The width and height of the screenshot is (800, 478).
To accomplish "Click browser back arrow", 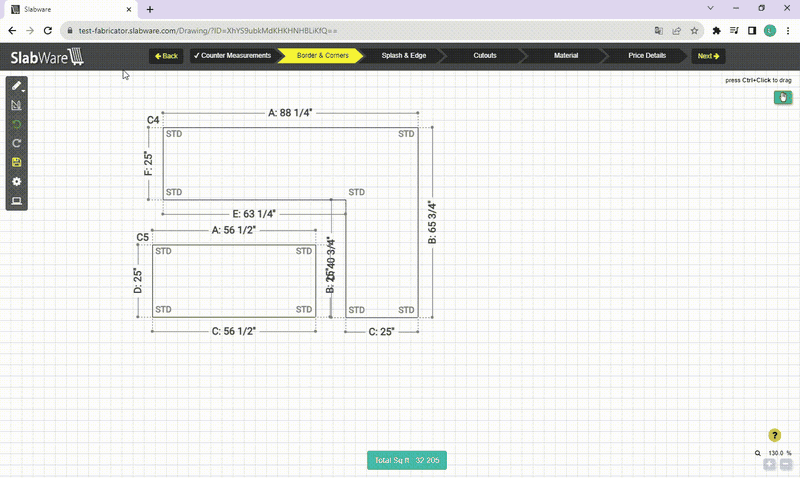I will click(12, 31).
